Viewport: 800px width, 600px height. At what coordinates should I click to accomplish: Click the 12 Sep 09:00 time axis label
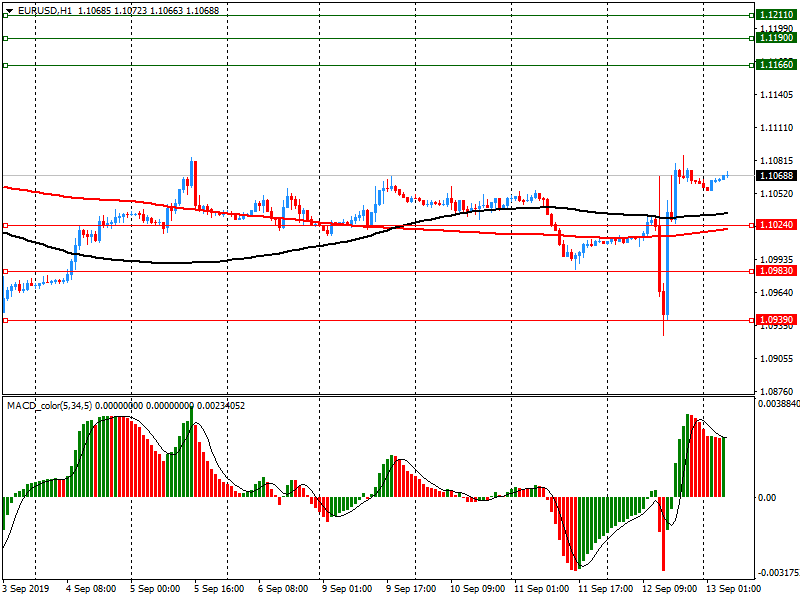point(669,589)
